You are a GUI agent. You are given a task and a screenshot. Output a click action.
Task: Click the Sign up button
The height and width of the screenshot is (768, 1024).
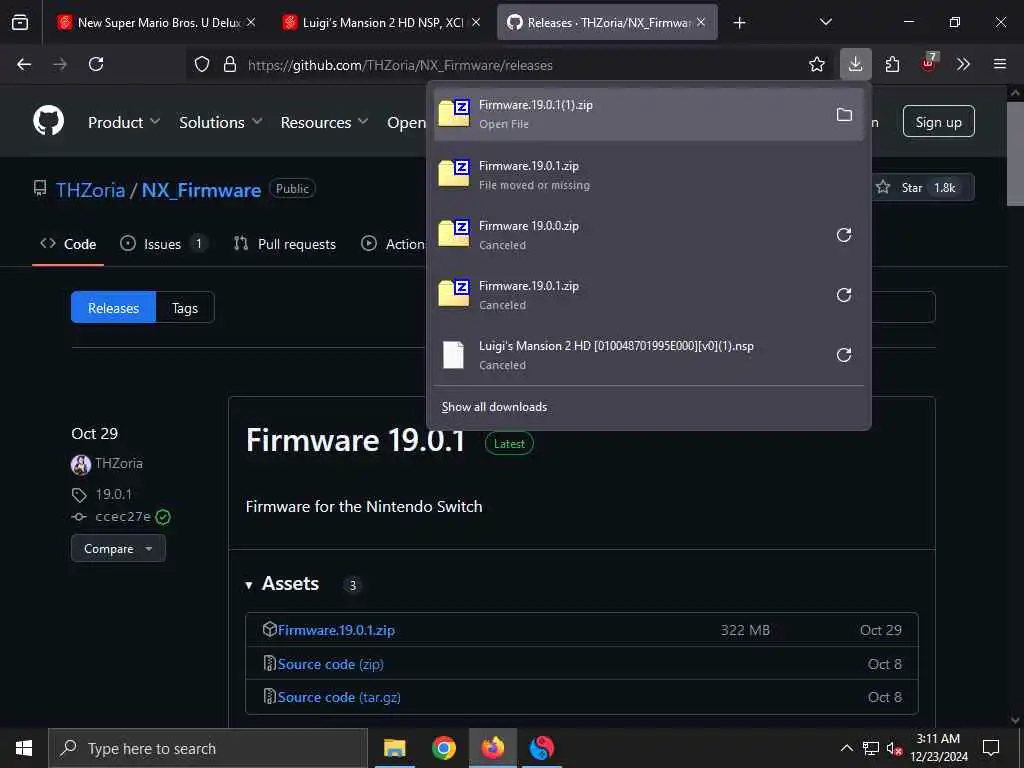(x=938, y=121)
